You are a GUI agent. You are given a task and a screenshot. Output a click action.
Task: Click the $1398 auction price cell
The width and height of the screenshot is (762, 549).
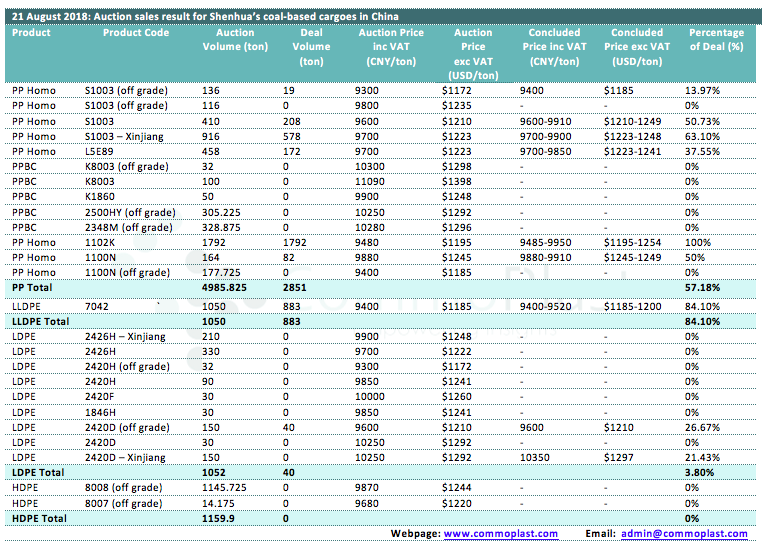456,182
